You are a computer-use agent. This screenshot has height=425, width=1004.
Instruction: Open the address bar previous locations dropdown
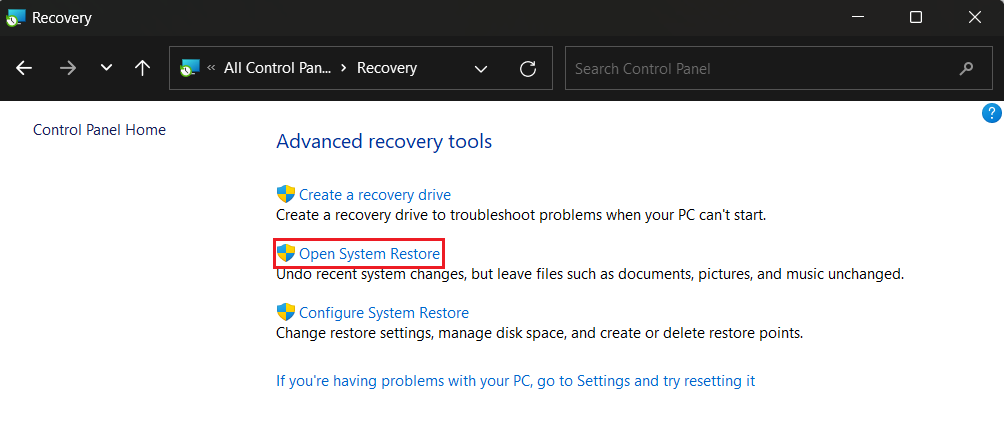point(481,69)
